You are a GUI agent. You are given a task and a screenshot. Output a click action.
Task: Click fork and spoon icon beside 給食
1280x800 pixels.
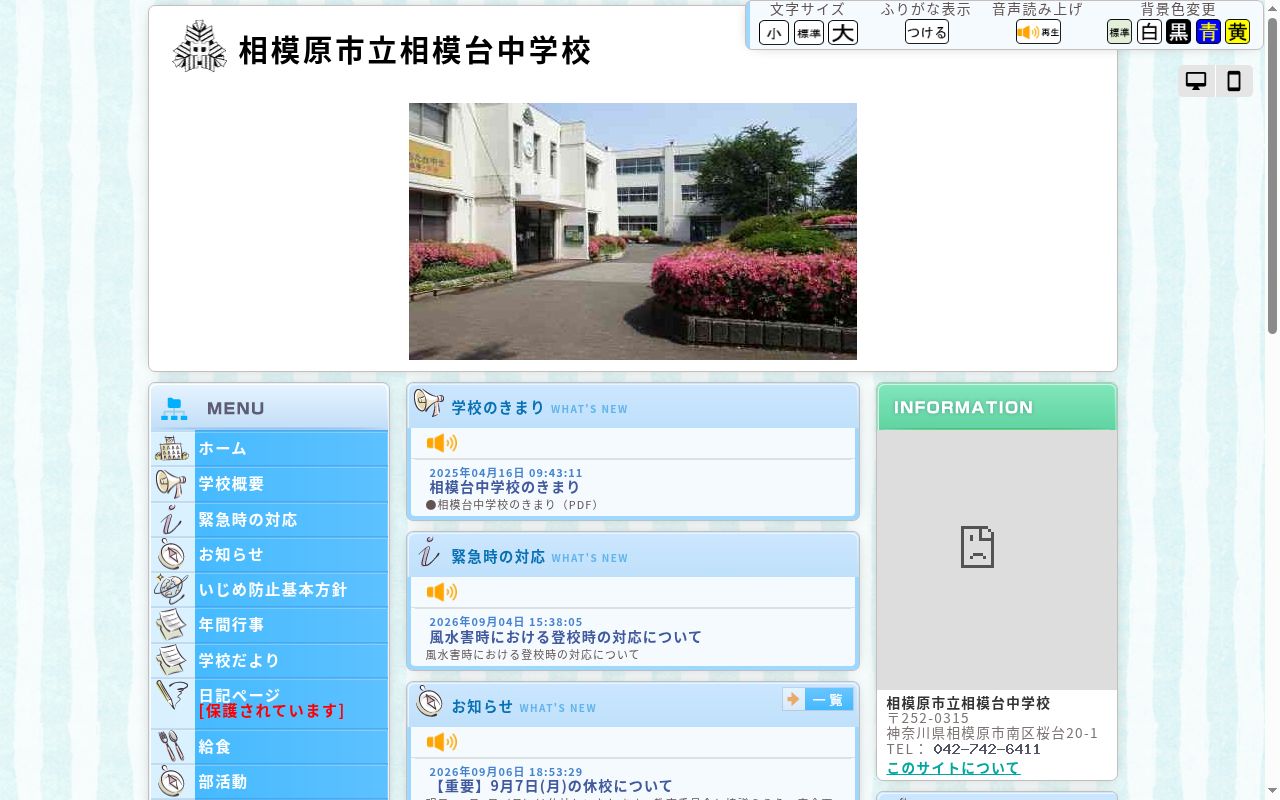(172, 746)
